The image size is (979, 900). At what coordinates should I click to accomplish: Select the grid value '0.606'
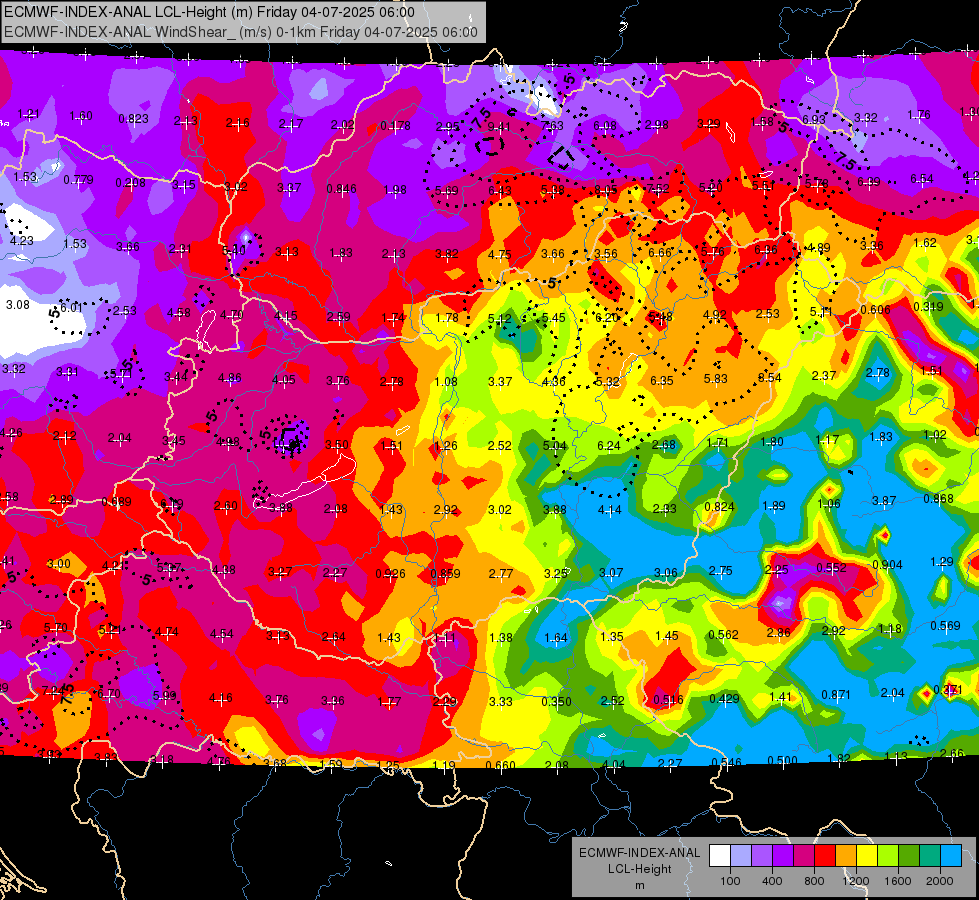pyautogui.click(x=875, y=310)
